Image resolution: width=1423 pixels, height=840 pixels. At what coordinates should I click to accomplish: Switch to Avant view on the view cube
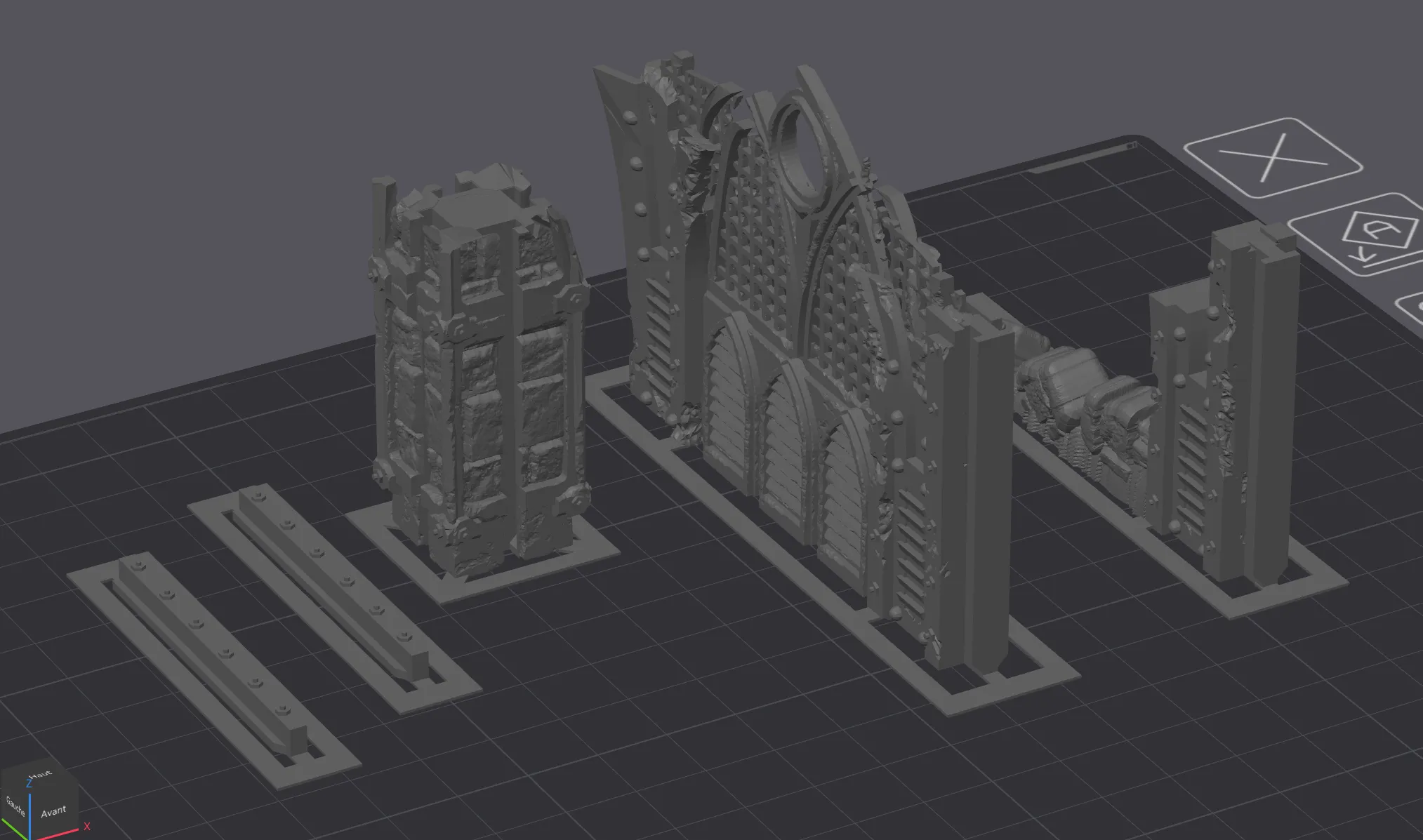pos(53,813)
